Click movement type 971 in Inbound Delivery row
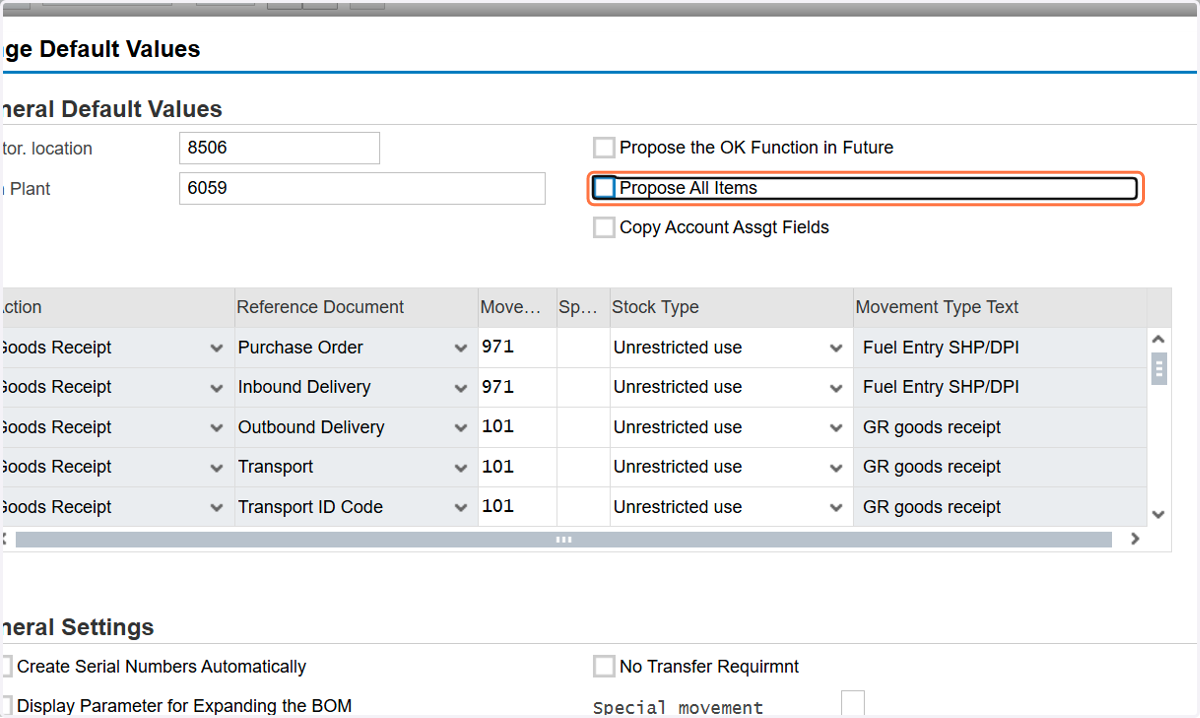1200x718 pixels. [x=518, y=387]
